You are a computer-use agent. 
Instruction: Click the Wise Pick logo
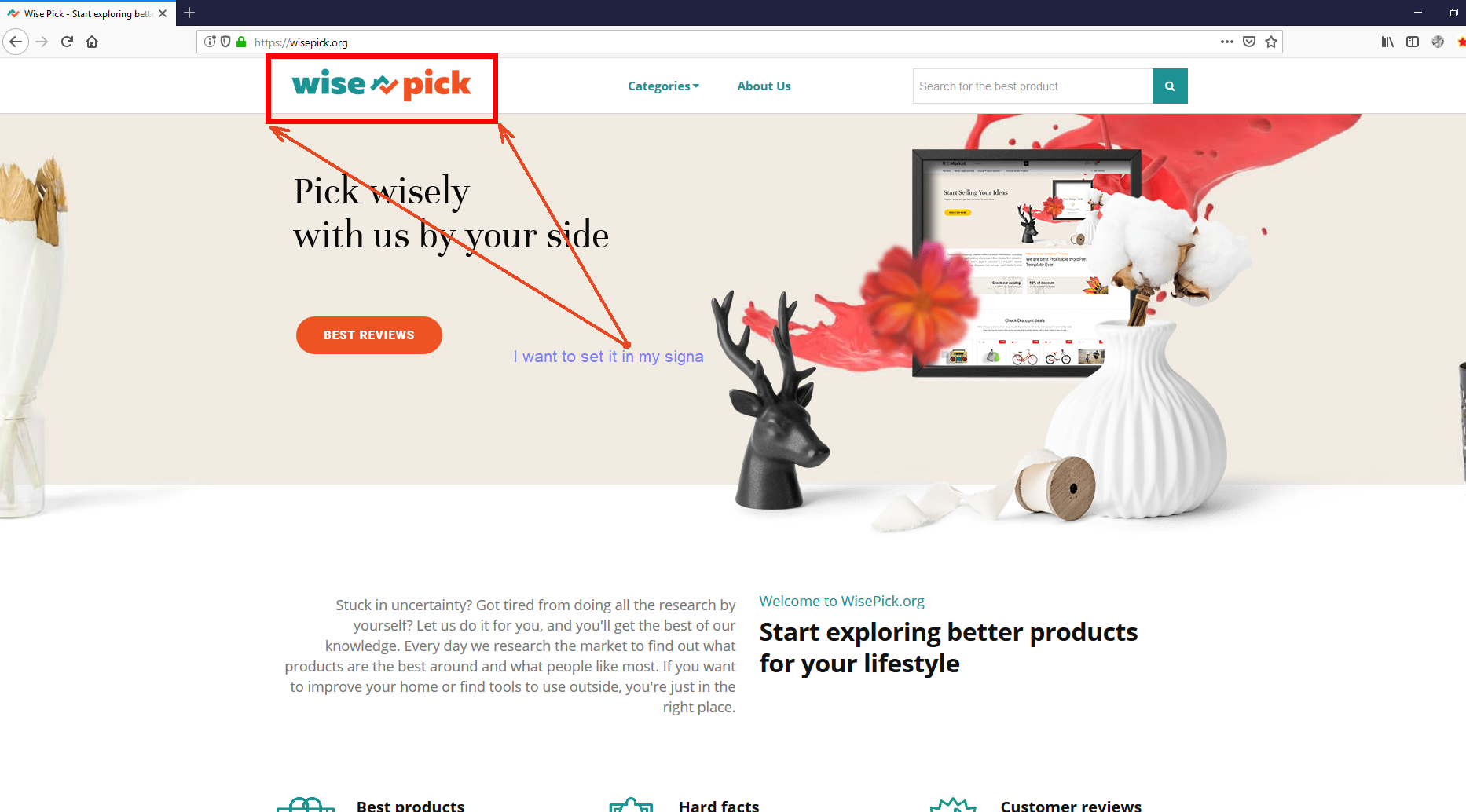pos(382,85)
